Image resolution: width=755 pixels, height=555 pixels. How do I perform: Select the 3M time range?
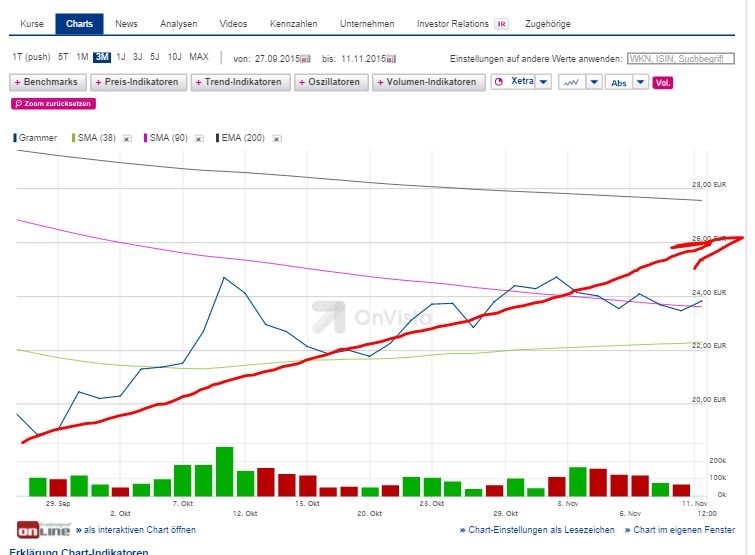[x=101, y=57]
